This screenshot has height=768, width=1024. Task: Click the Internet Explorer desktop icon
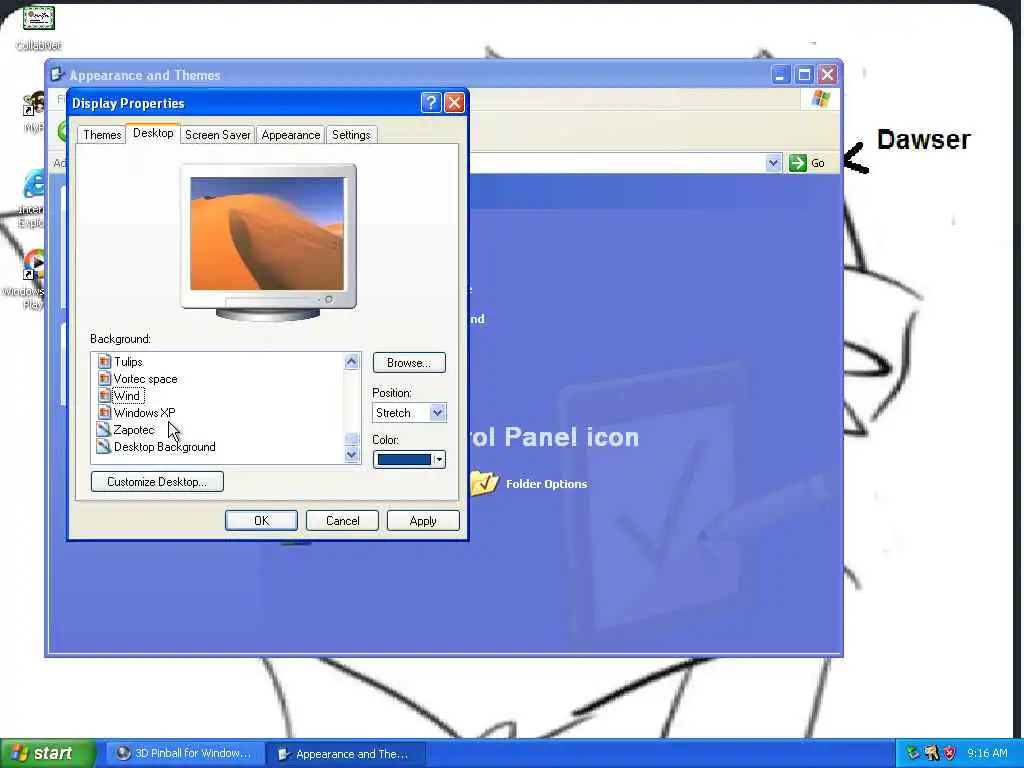34,184
